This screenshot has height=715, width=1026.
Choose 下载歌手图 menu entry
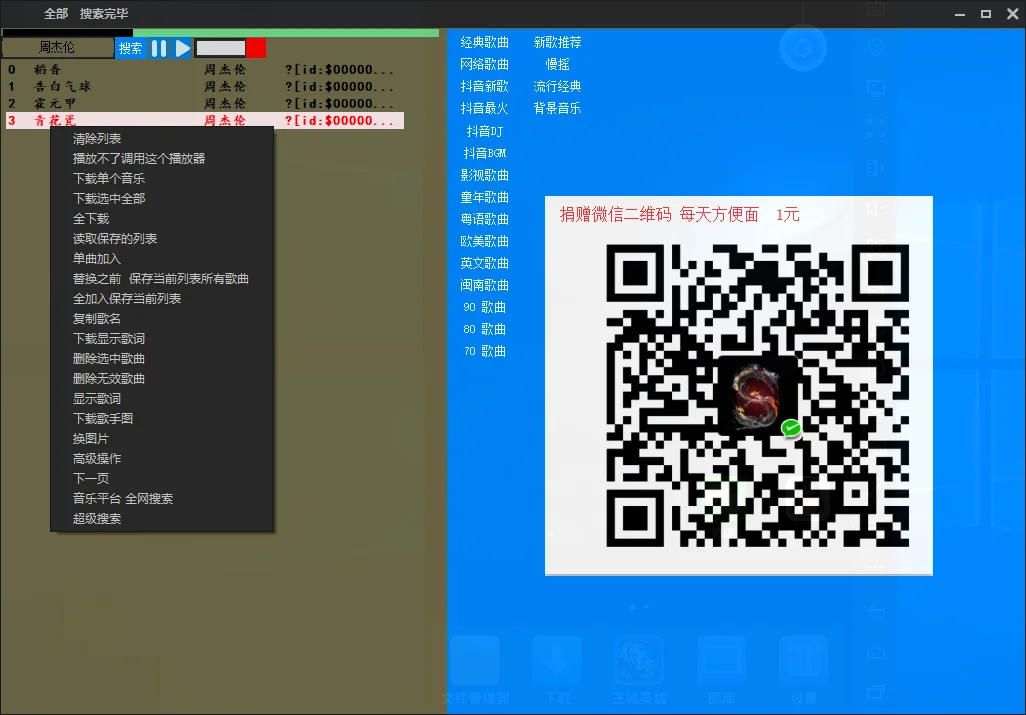[103, 419]
